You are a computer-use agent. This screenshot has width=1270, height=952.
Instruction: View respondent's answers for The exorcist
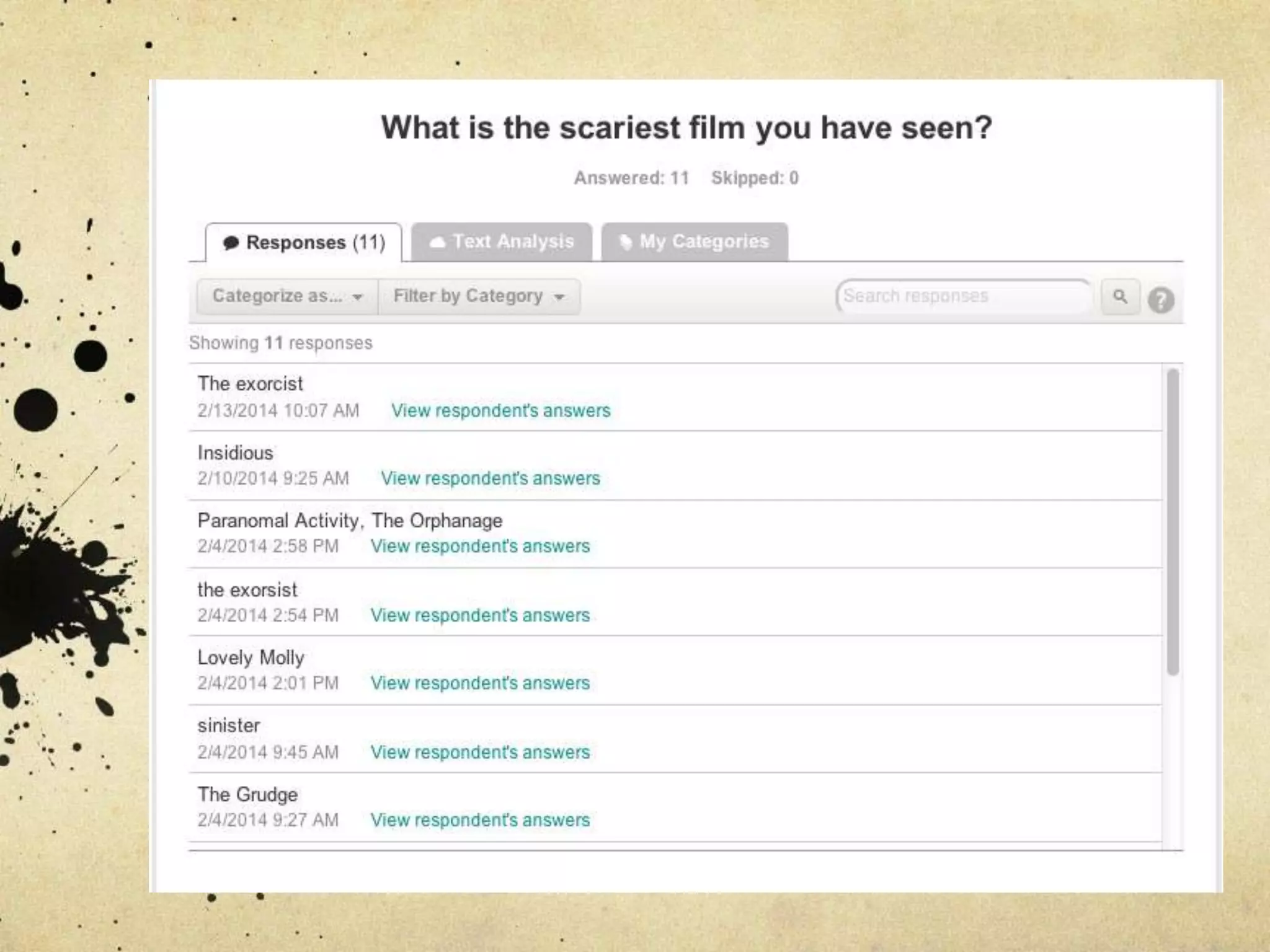[500, 410]
